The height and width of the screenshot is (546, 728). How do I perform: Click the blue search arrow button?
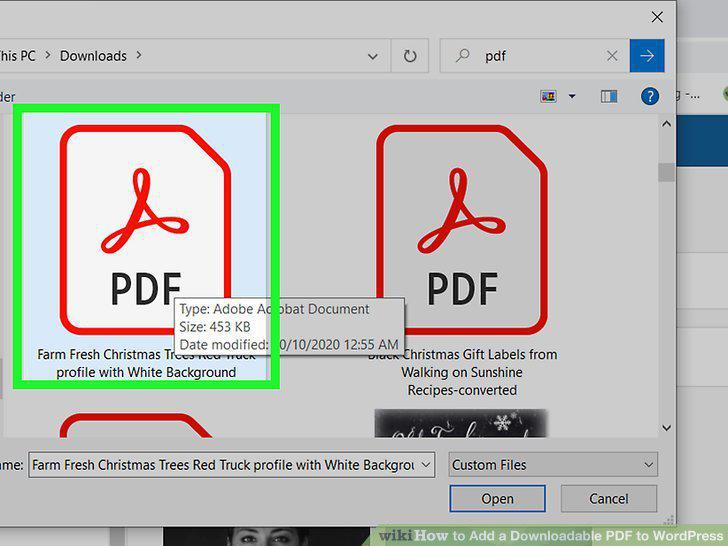tap(647, 56)
